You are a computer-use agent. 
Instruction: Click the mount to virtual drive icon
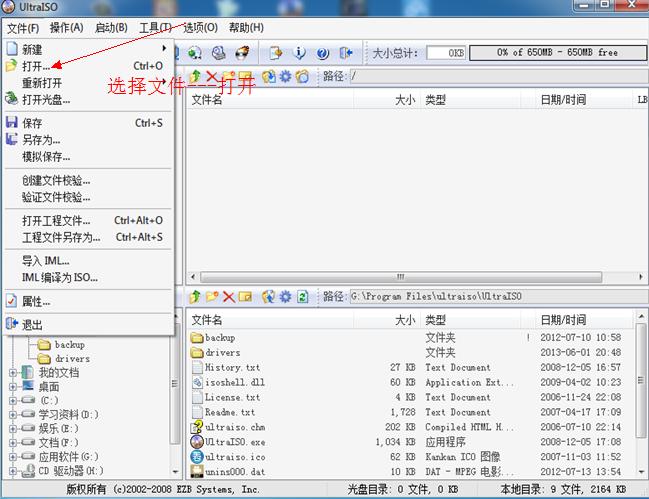click(218, 53)
